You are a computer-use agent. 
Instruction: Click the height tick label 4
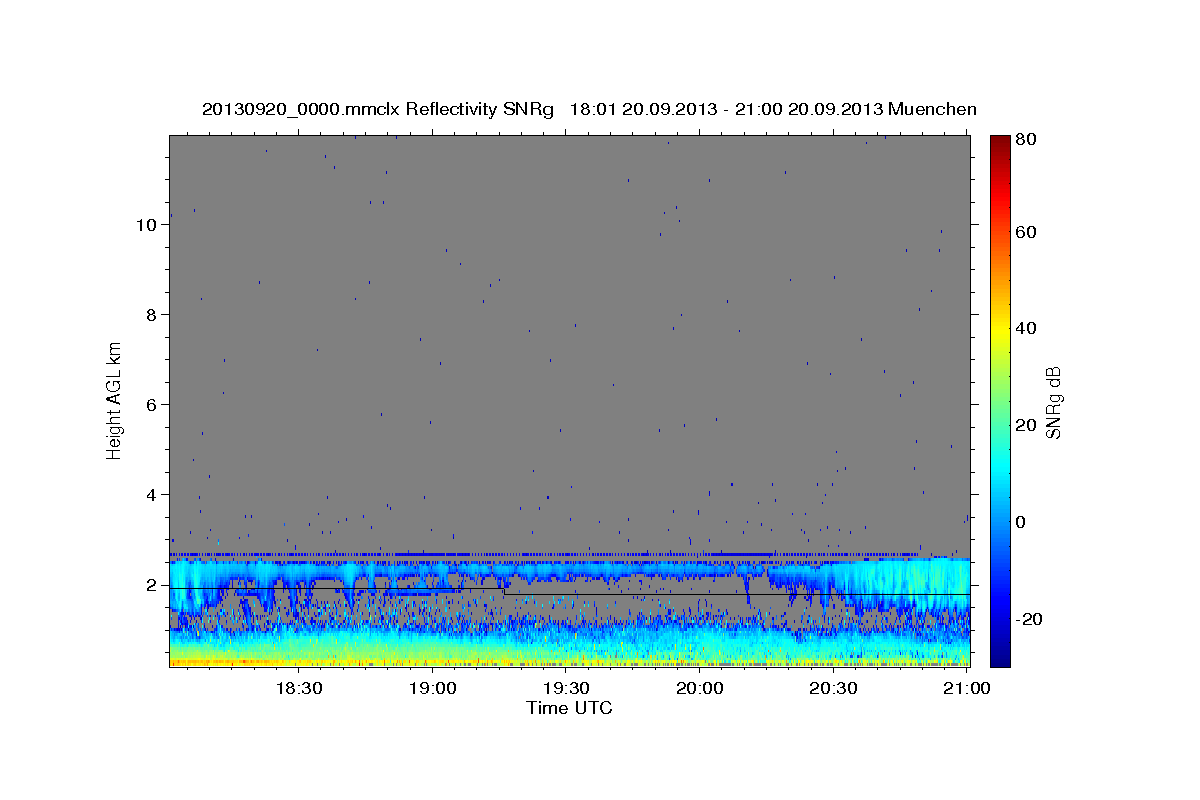[152, 495]
